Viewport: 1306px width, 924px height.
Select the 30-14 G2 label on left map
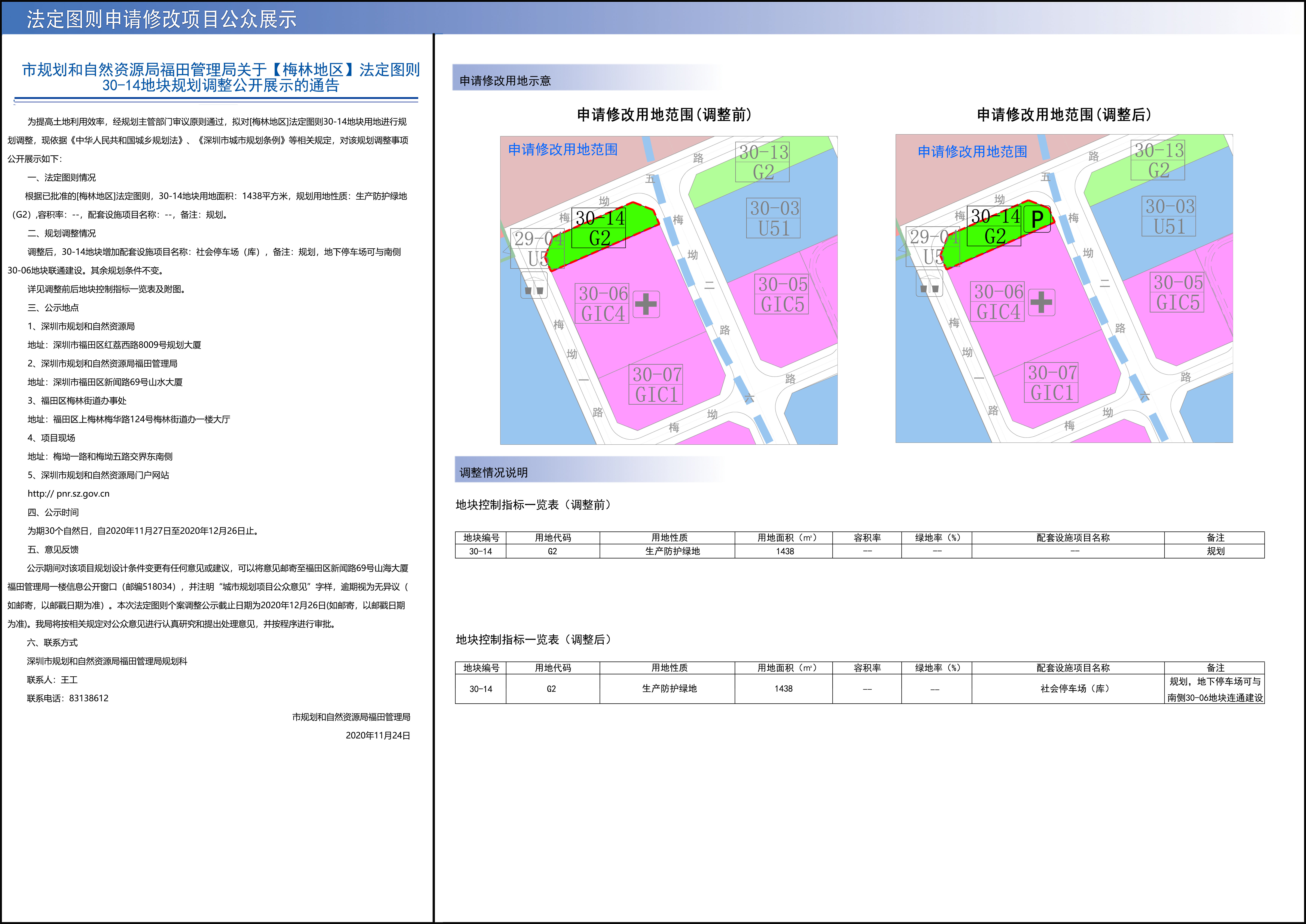click(x=599, y=228)
